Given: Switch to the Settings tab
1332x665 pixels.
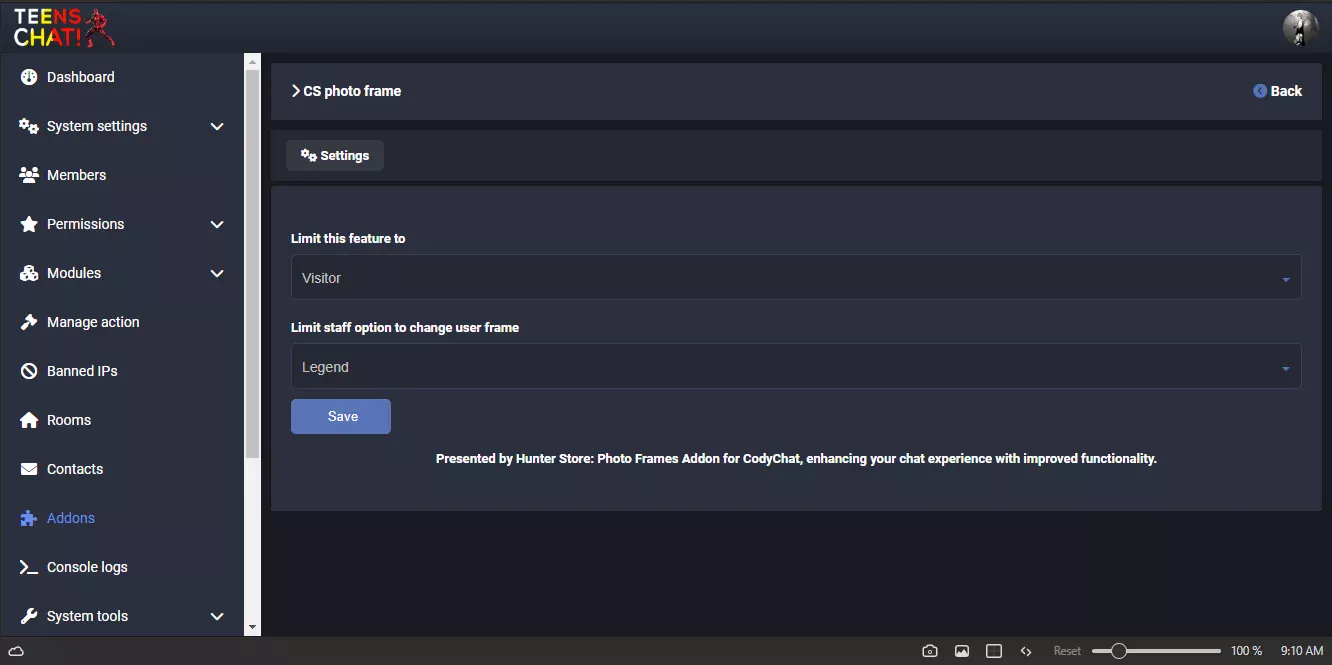Looking at the screenshot, I should pos(335,156).
